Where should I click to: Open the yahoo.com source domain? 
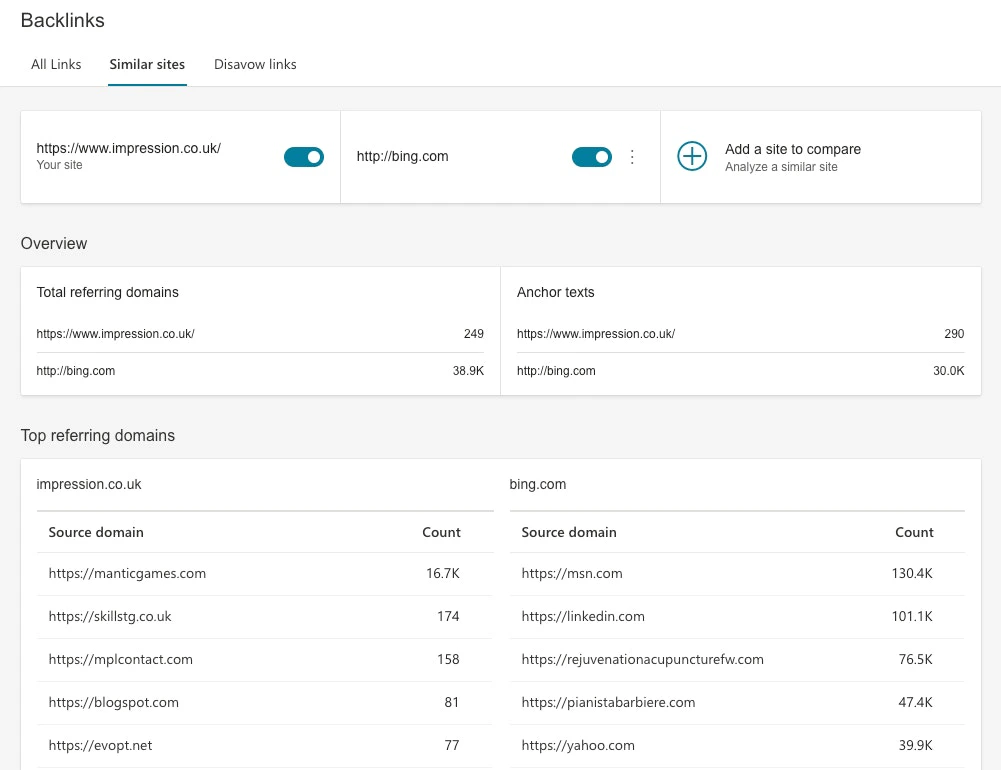pos(578,745)
